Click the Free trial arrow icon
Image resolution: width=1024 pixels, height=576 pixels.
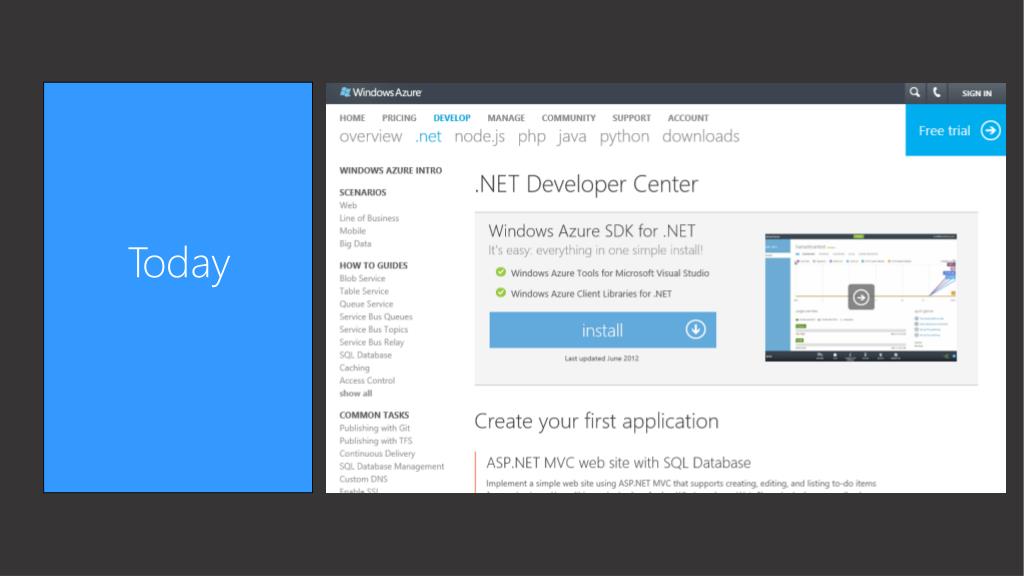[990, 131]
